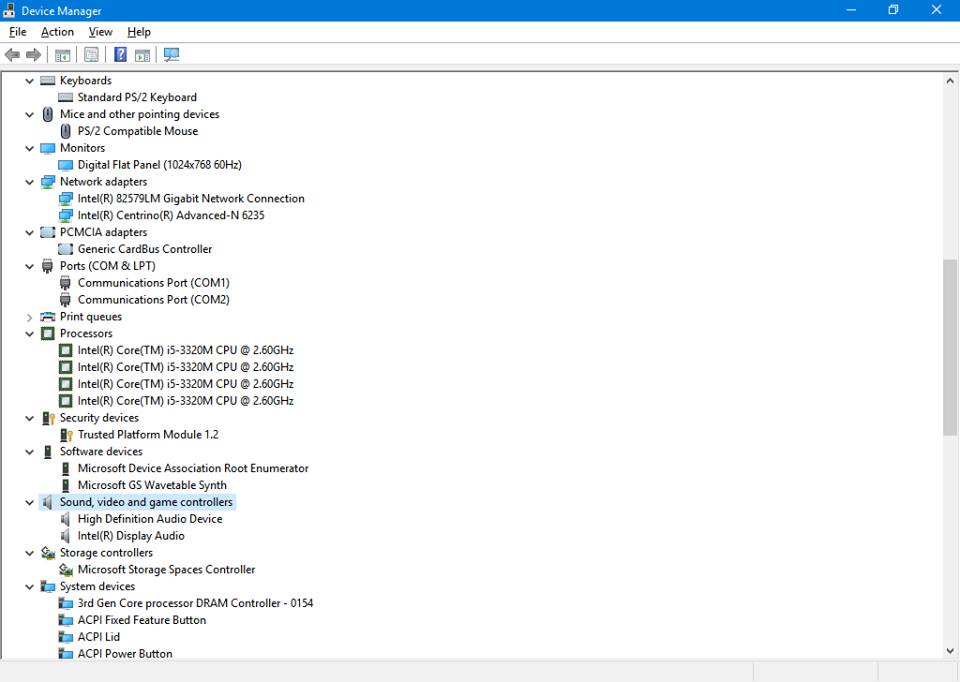Click the Sound, video and game controllers speaker icon
This screenshot has width=960, height=682.
point(48,503)
